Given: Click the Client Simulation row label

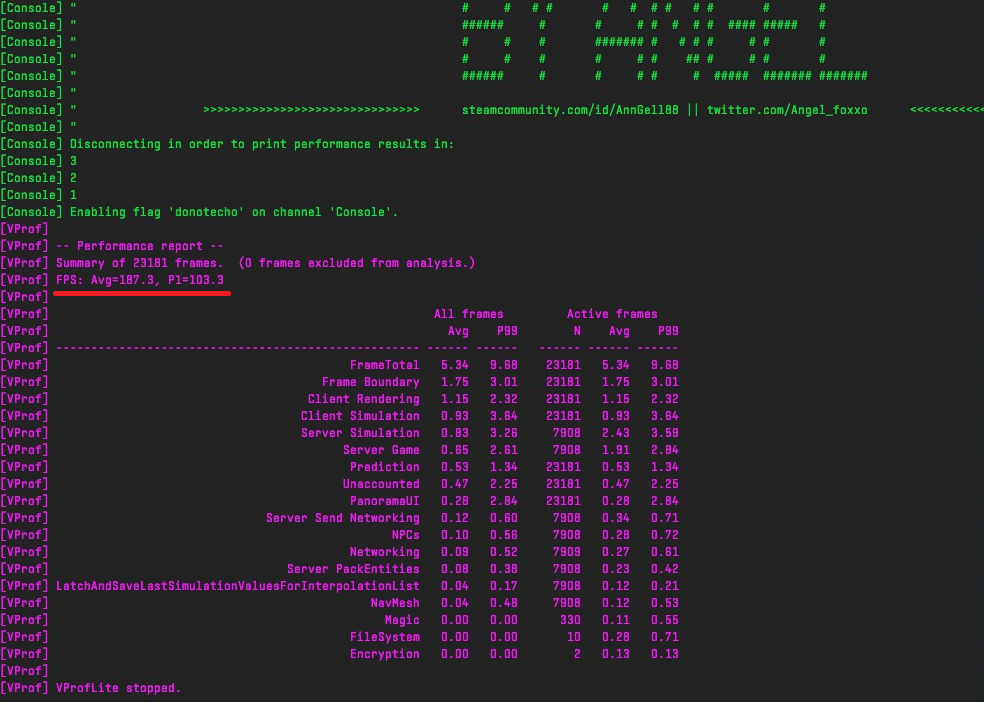Looking at the screenshot, I should 360,416.
